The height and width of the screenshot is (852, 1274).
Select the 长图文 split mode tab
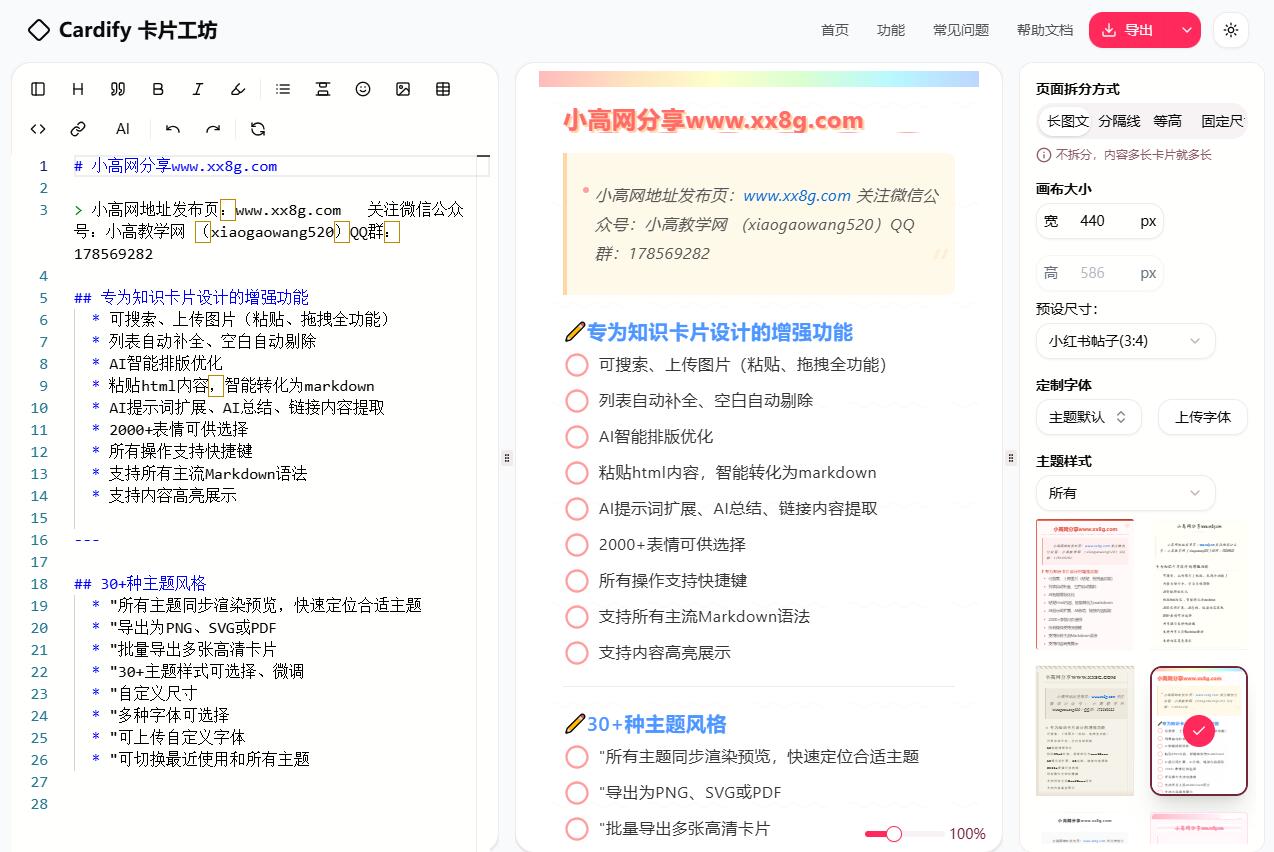(x=1067, y=121)
